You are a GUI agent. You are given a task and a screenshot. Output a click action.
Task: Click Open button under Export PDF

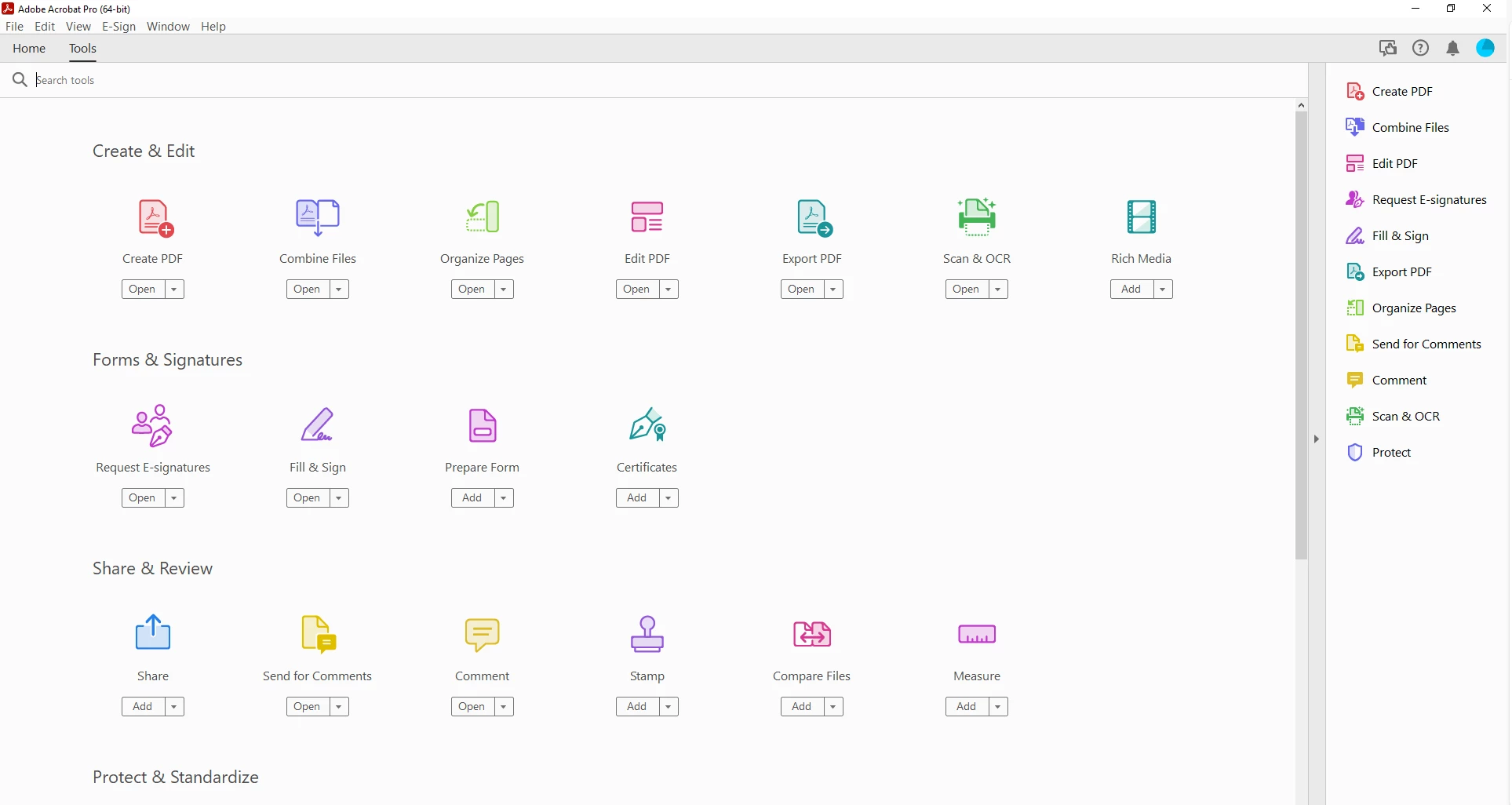pyautogui.click(x=801, y=290)
